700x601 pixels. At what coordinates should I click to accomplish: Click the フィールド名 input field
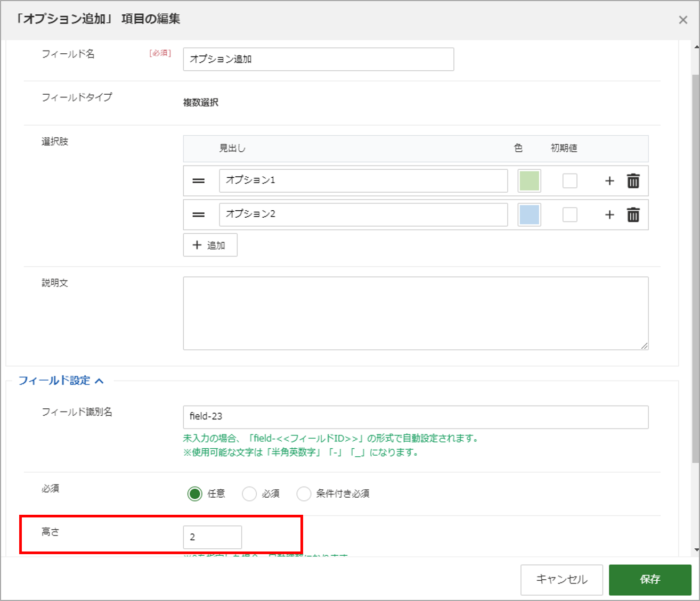[318, 59]
